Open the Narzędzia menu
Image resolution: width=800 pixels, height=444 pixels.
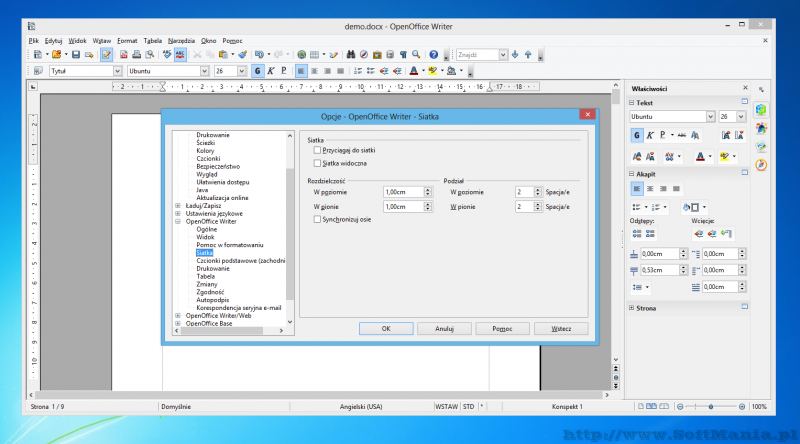(181, 41)
